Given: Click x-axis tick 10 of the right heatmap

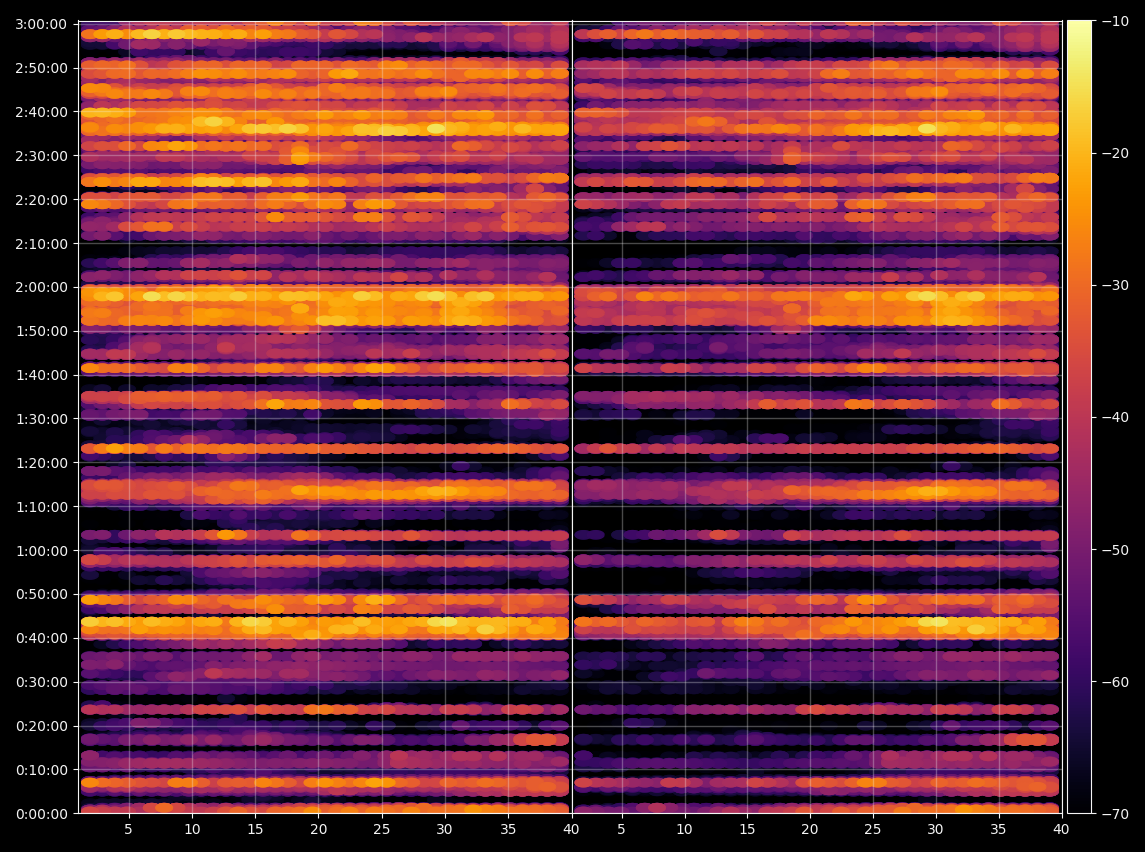Looking at the screenshot, I should (x=683, y=829).
